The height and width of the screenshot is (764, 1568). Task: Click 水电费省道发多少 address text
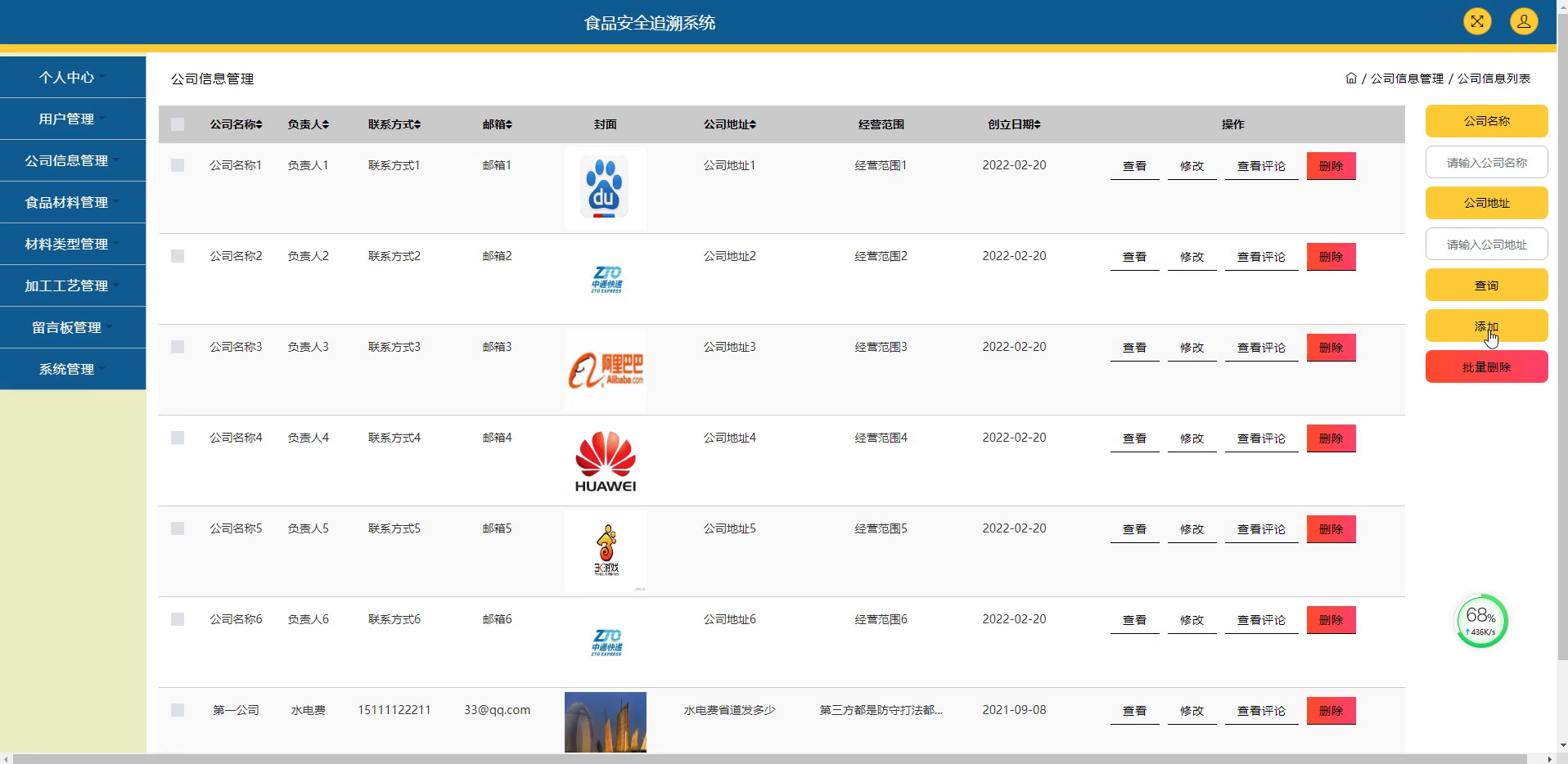(x=729, y=710)
